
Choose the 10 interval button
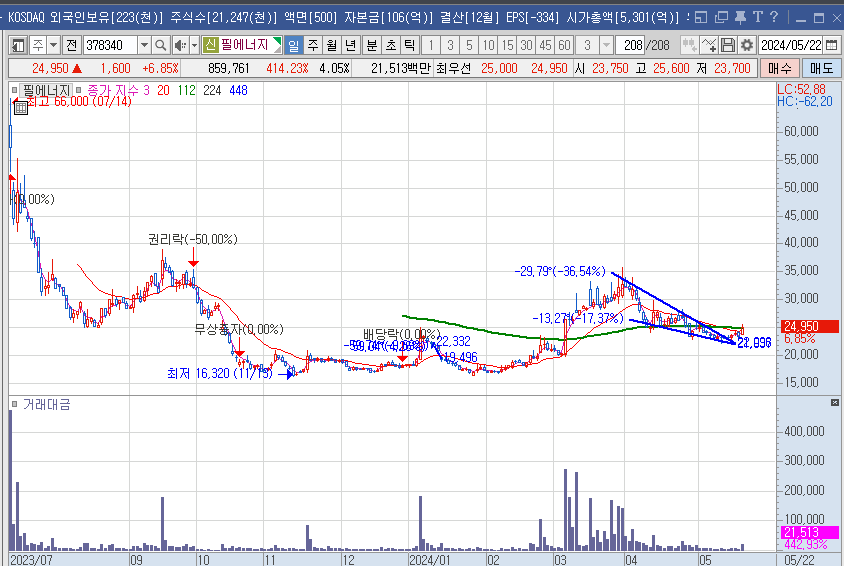point(488,45)
